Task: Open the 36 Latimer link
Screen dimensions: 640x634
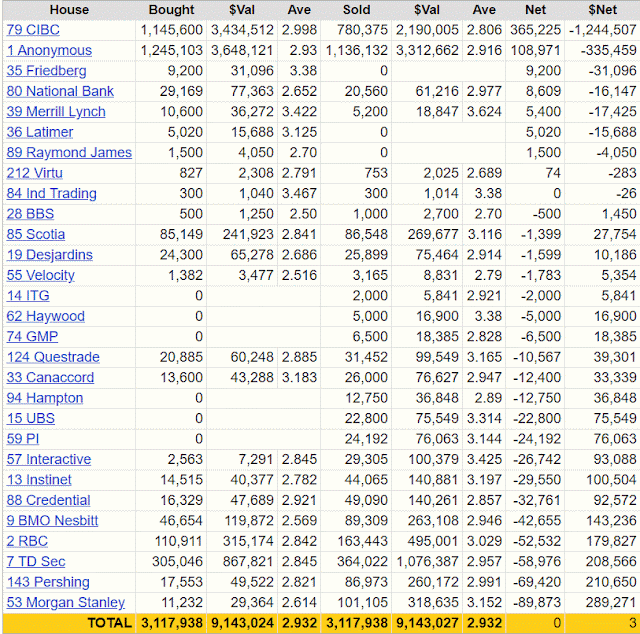Action: (40, 132)
